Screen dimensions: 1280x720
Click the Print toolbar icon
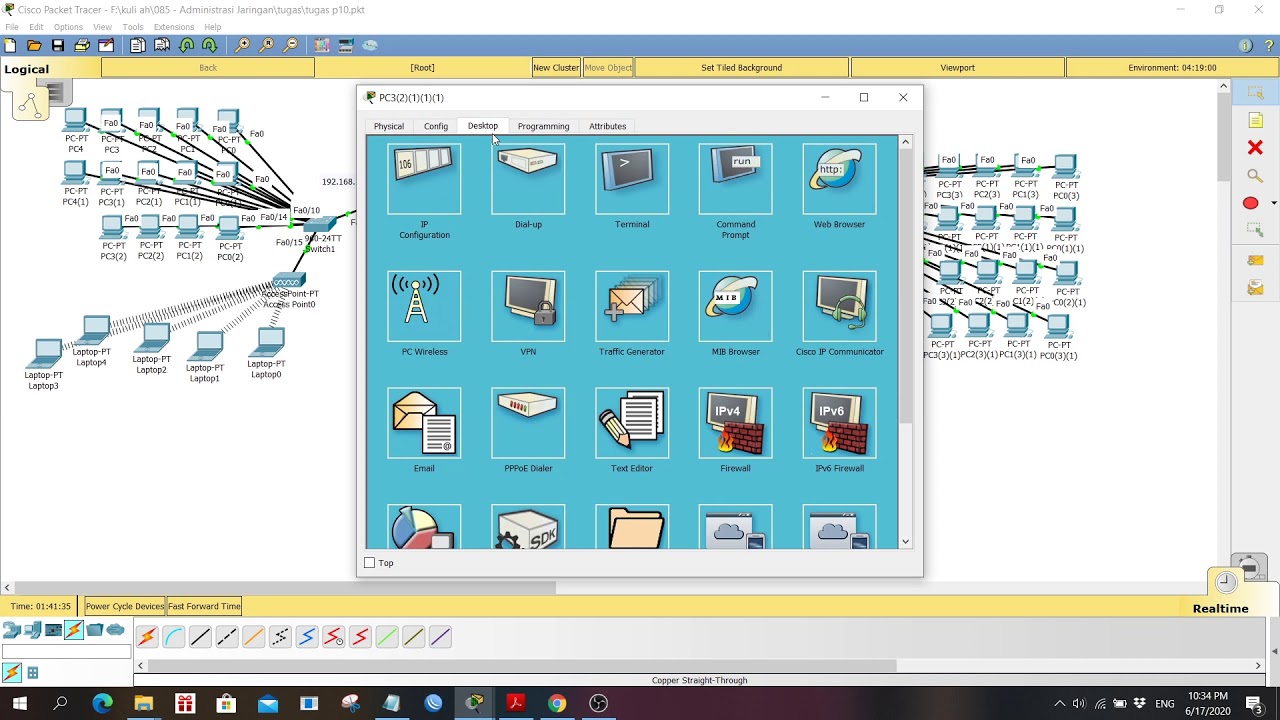click(x=82, y=45)
